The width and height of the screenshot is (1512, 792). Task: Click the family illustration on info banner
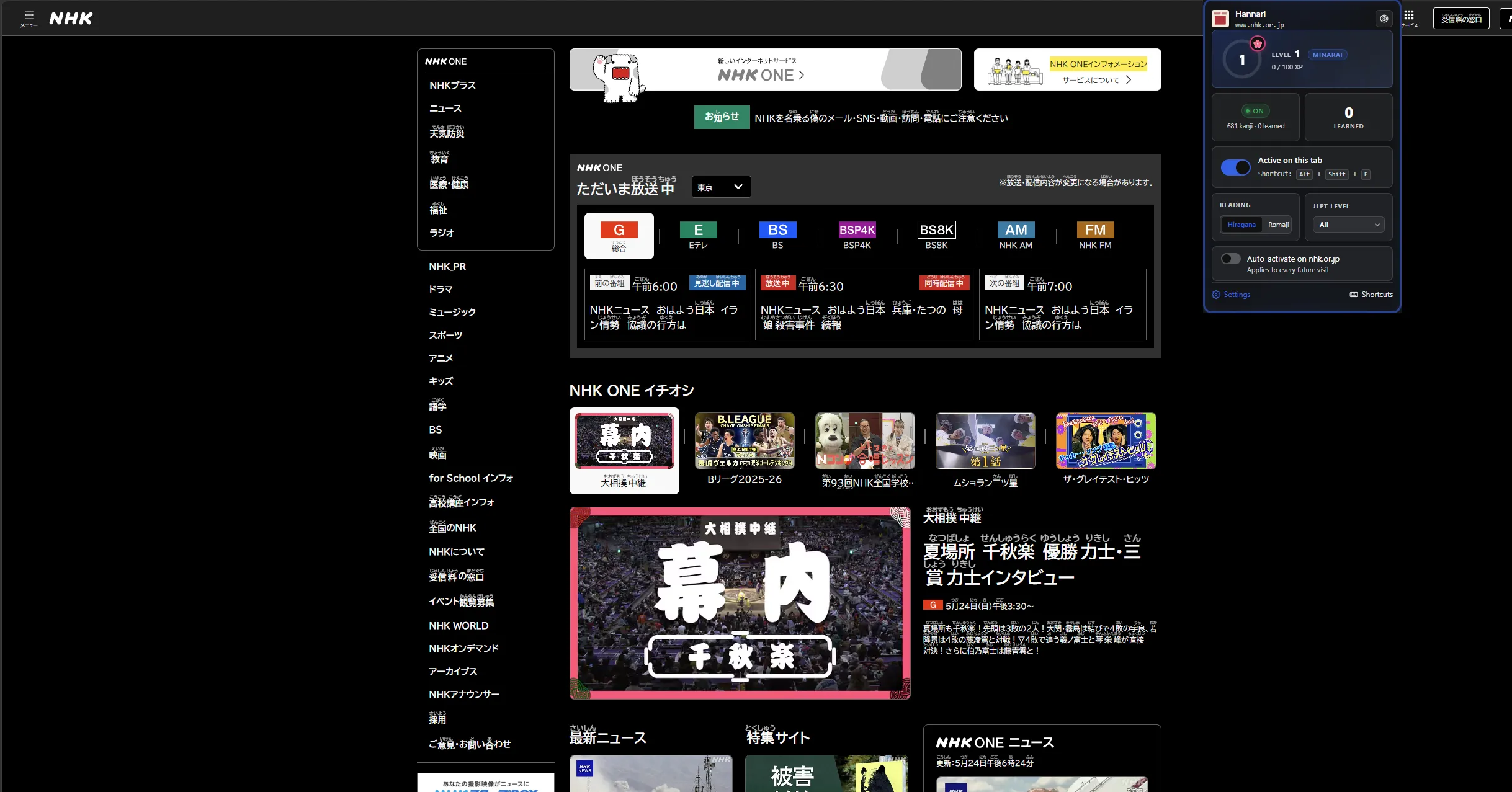click(1014, 71)
